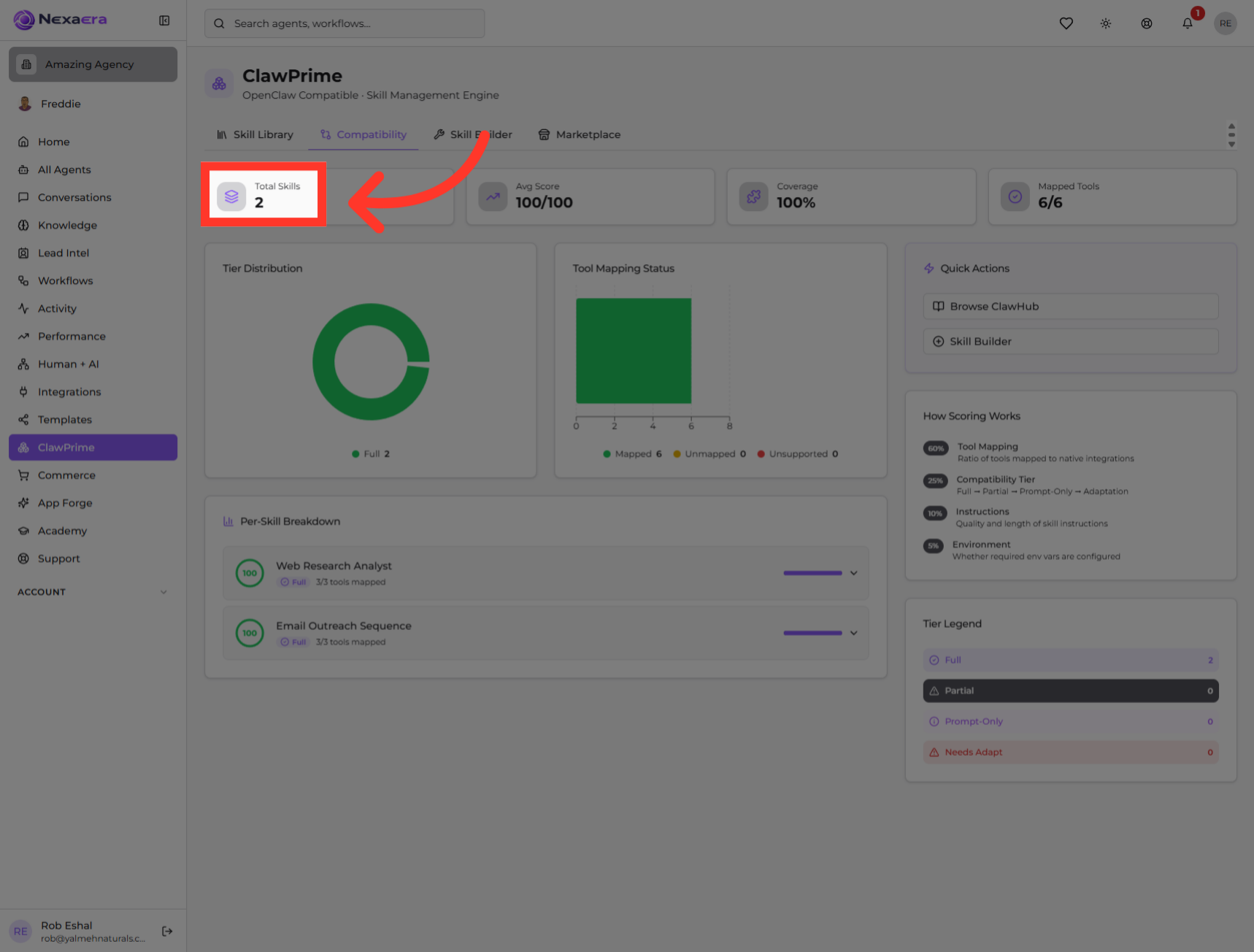The image size is (1254, 952).
Task: Select Full tier legend row
Action: click(1071, 660)
